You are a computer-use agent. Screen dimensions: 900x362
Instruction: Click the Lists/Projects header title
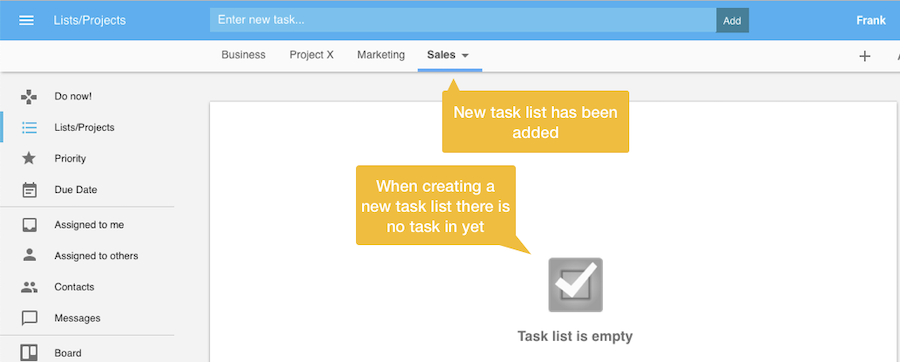[x=90, y=21]
